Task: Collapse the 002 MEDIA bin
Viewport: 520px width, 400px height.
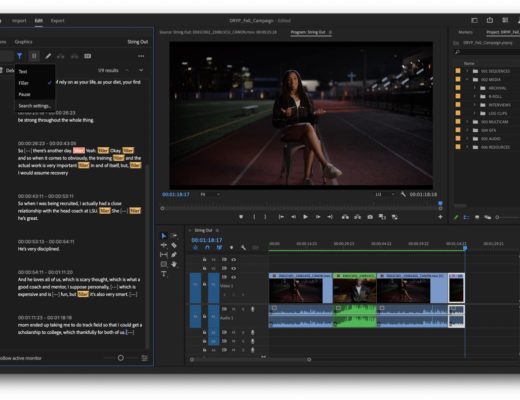Action: [x=467, y=80]
